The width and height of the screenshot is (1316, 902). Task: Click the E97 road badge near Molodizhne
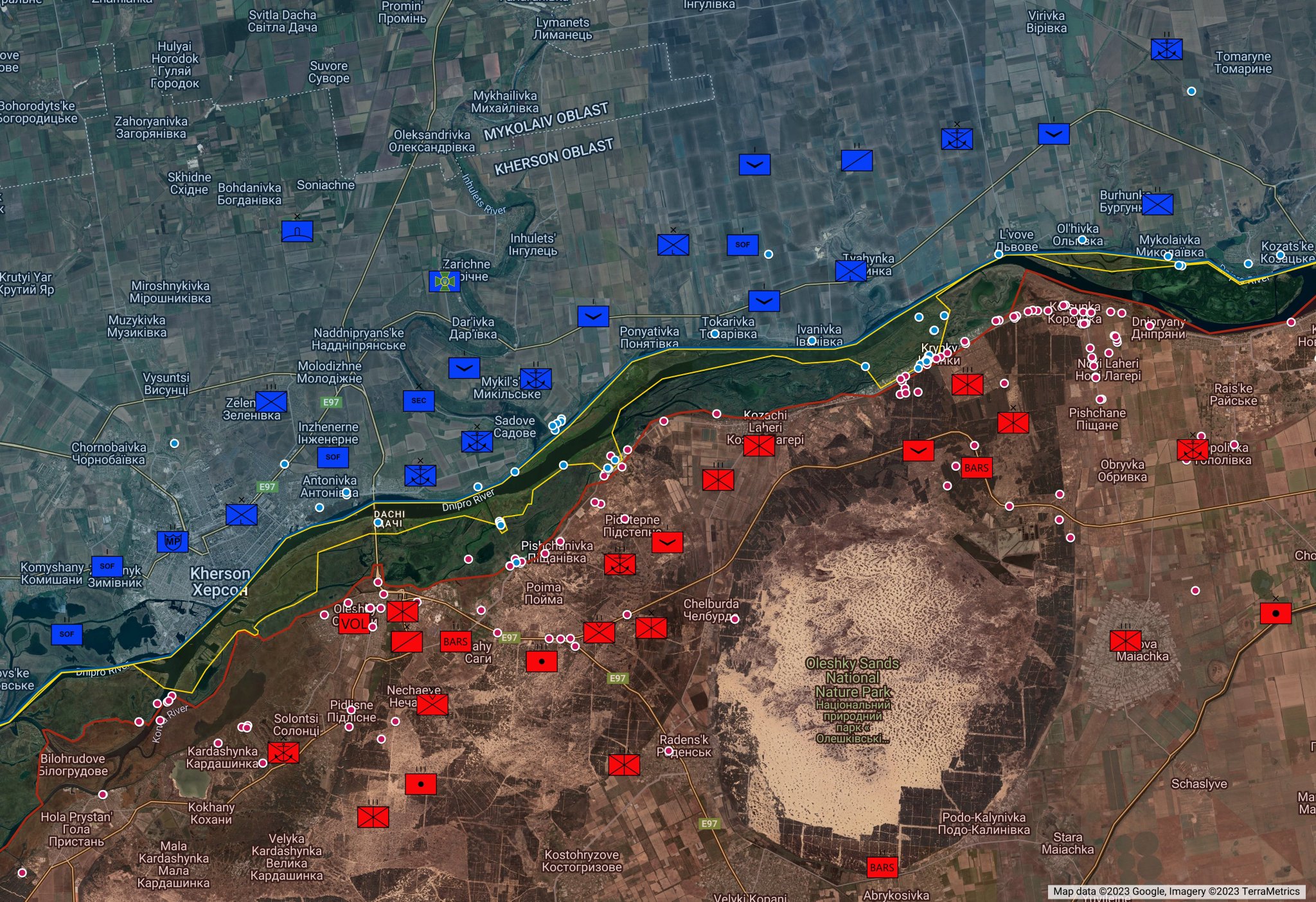(331, 402)
